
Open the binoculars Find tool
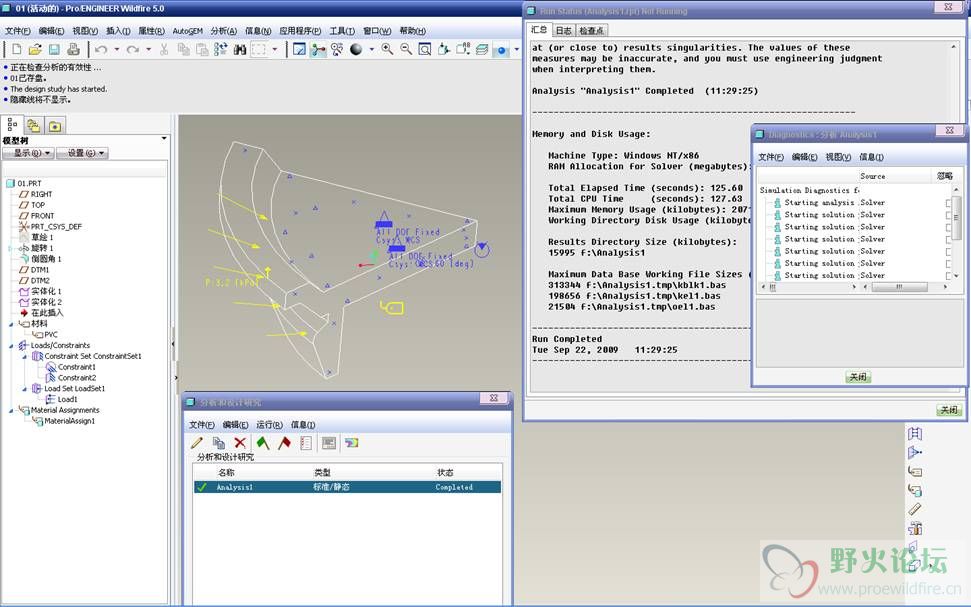(x=240, y=50)
